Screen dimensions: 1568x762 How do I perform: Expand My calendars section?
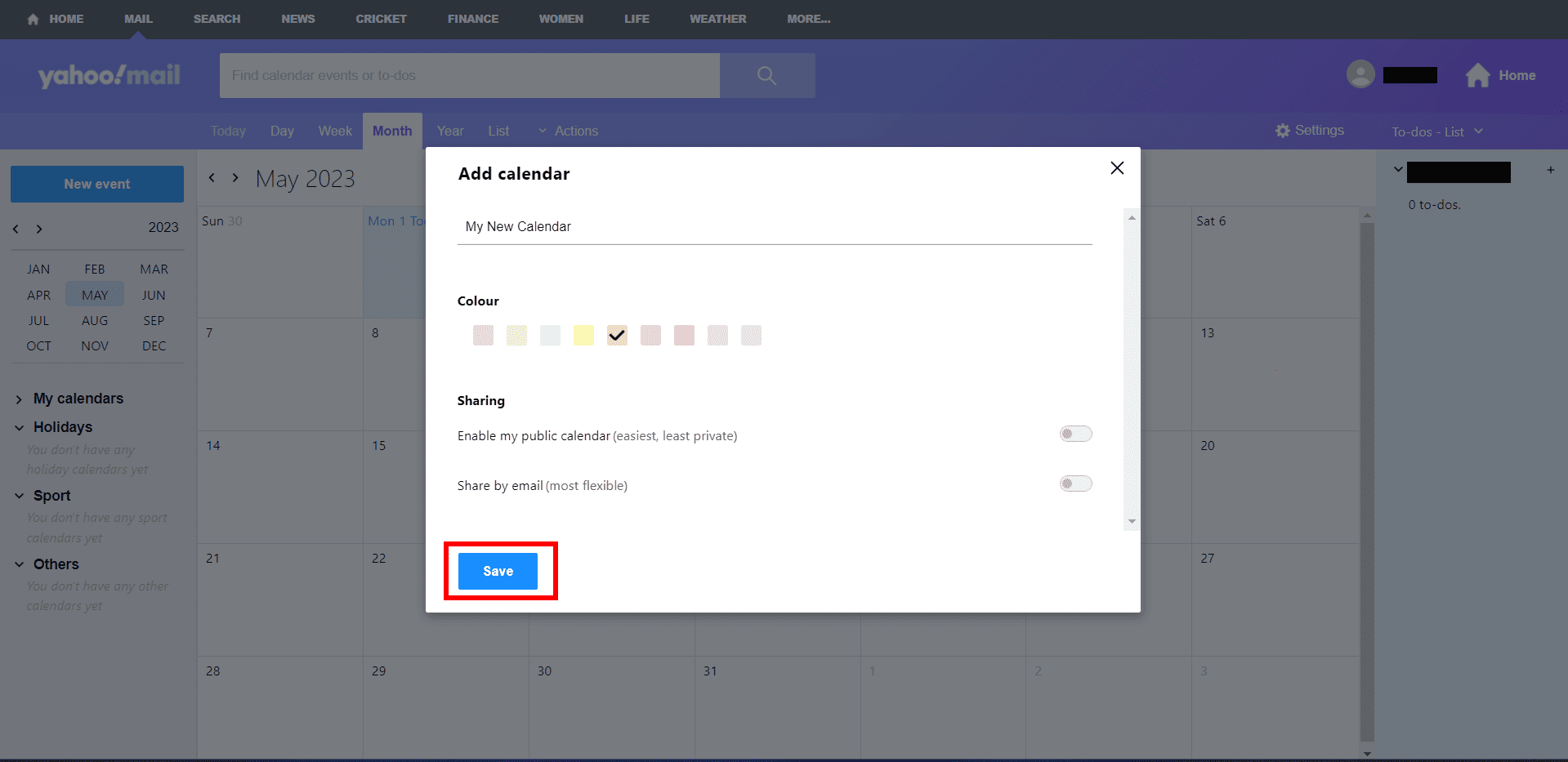19,399
